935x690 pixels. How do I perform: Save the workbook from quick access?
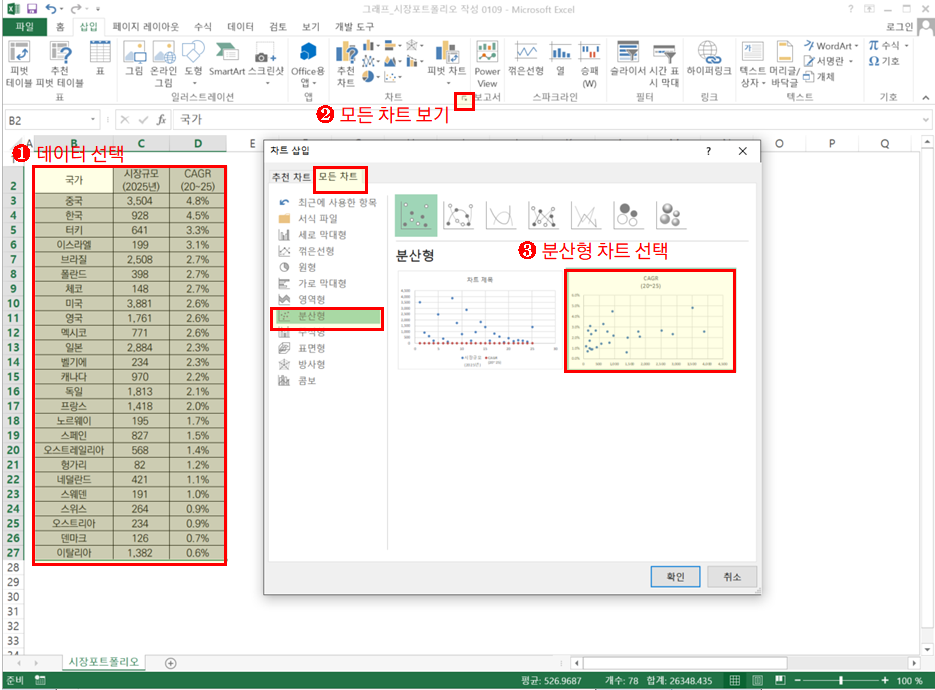click(x=32, y=9)
